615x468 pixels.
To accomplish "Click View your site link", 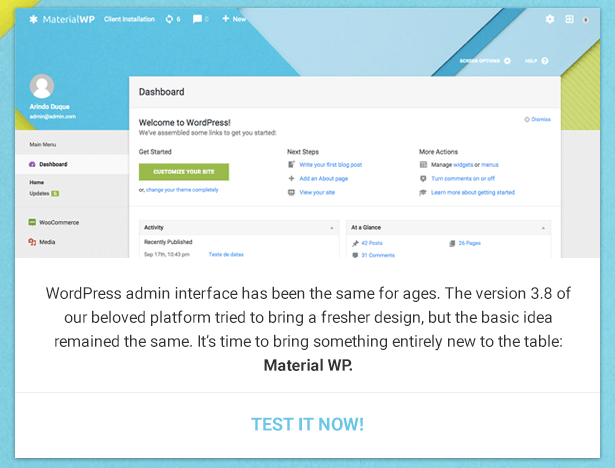I will 317,193.
